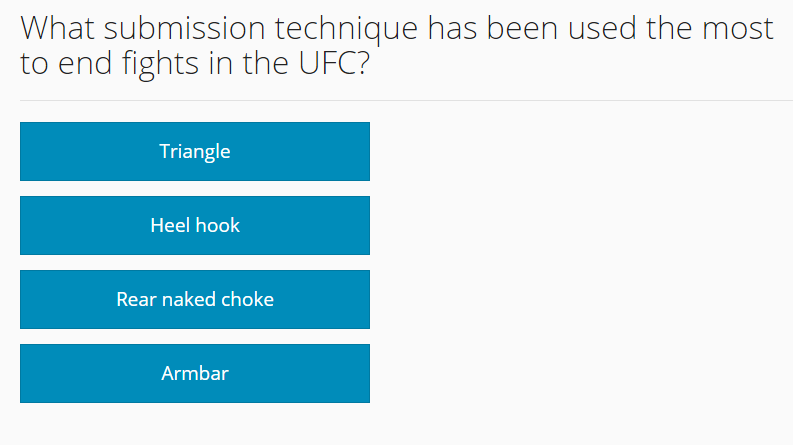Submit Heel hook as the most-used submission
Viewport: 793px width, 445px height.
[x=195, y=226]
